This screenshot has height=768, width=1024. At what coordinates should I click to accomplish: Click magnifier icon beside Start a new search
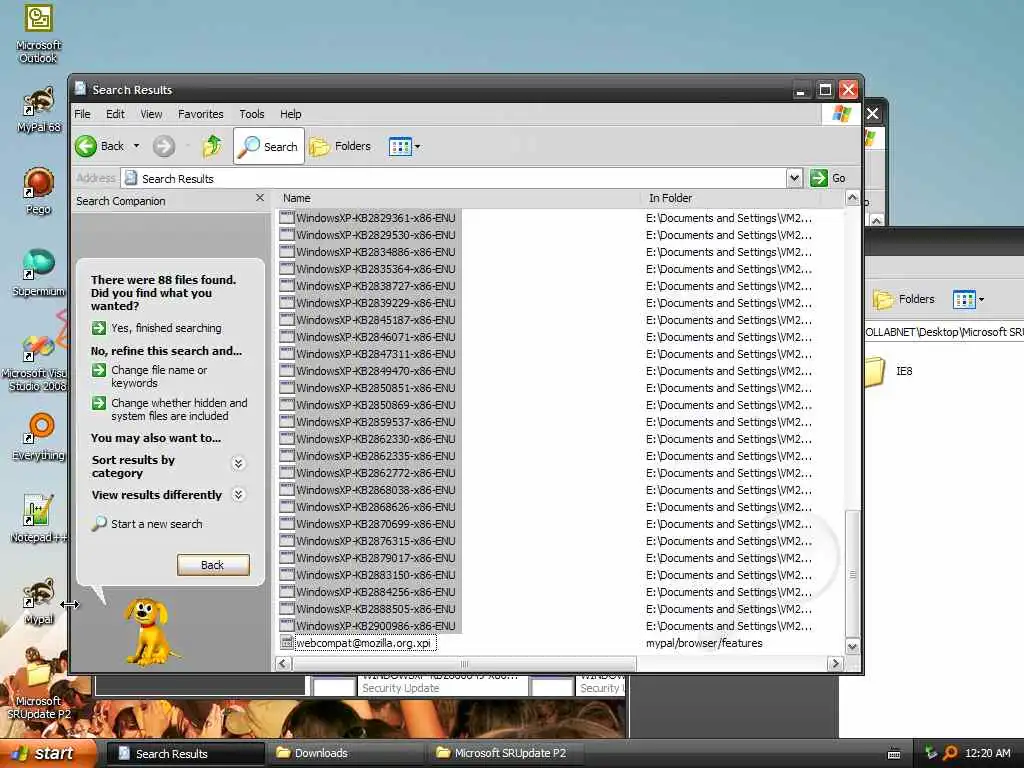[99, 524]
